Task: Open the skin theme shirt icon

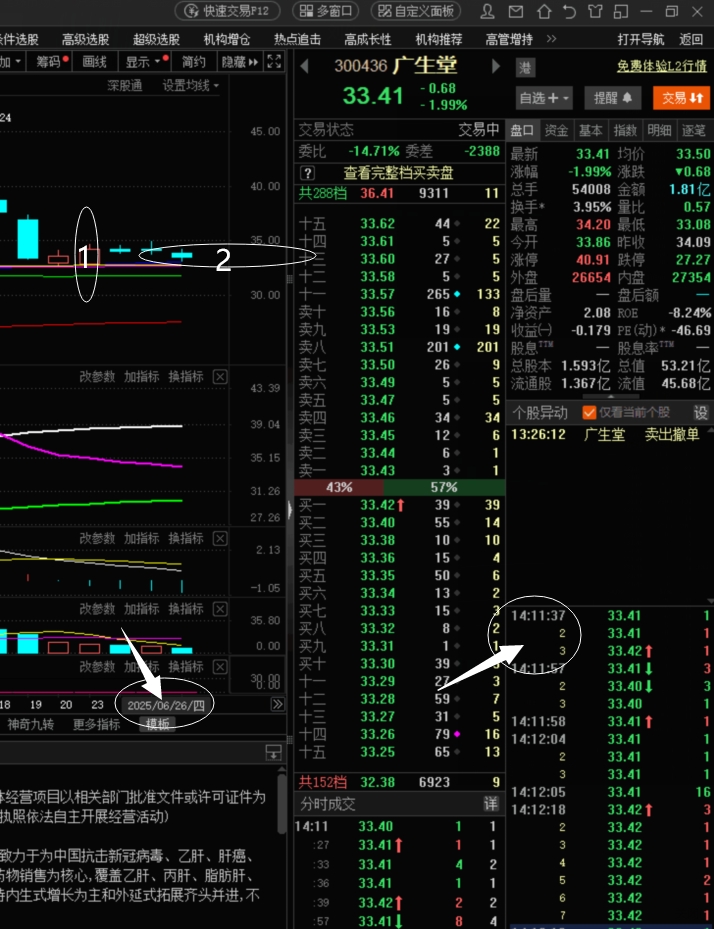Action: pyautogui.click(x=595, y=11)
